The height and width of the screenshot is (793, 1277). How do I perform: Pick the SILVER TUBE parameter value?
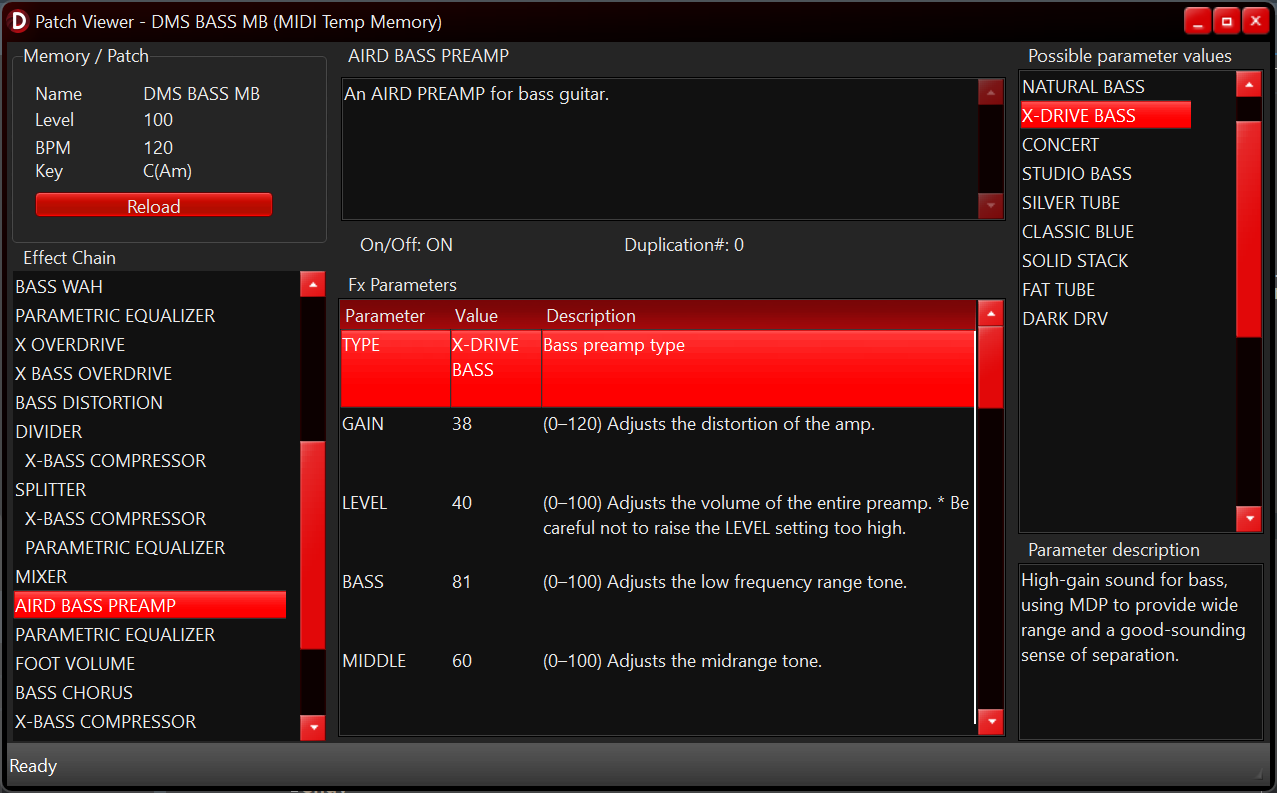click(1070, 203)
